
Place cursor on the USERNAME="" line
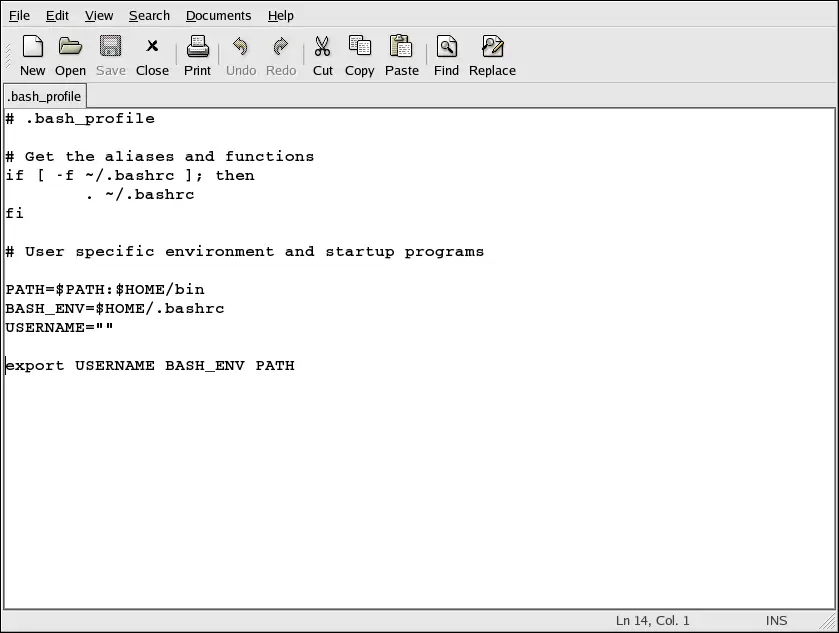(60, 327)
